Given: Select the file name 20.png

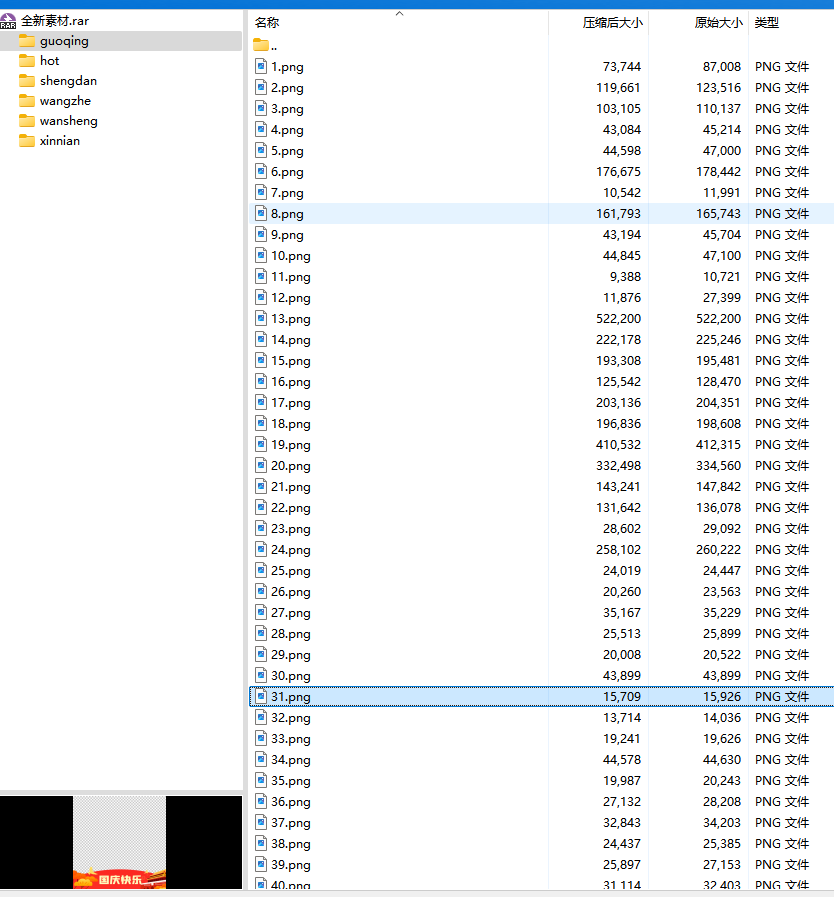Looking at the screenshot, I should (x=291, y=466).
